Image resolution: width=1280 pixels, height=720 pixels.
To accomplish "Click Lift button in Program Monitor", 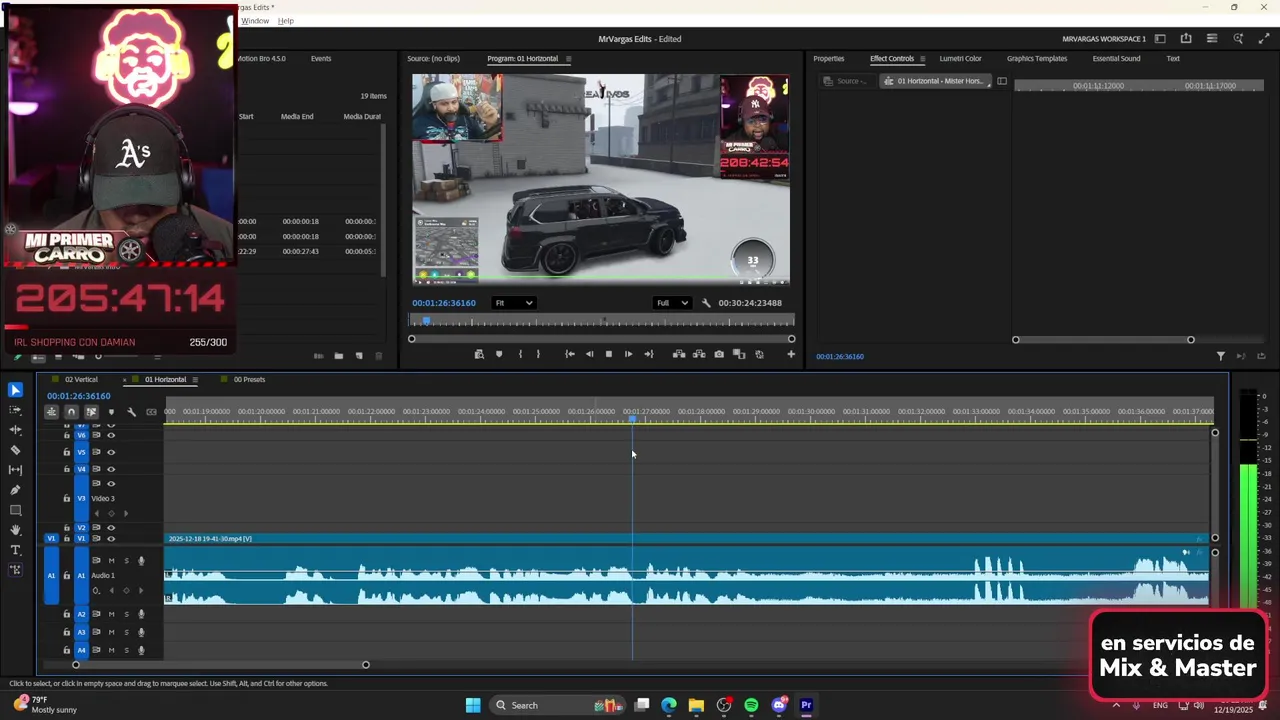I will coord(679,354).
